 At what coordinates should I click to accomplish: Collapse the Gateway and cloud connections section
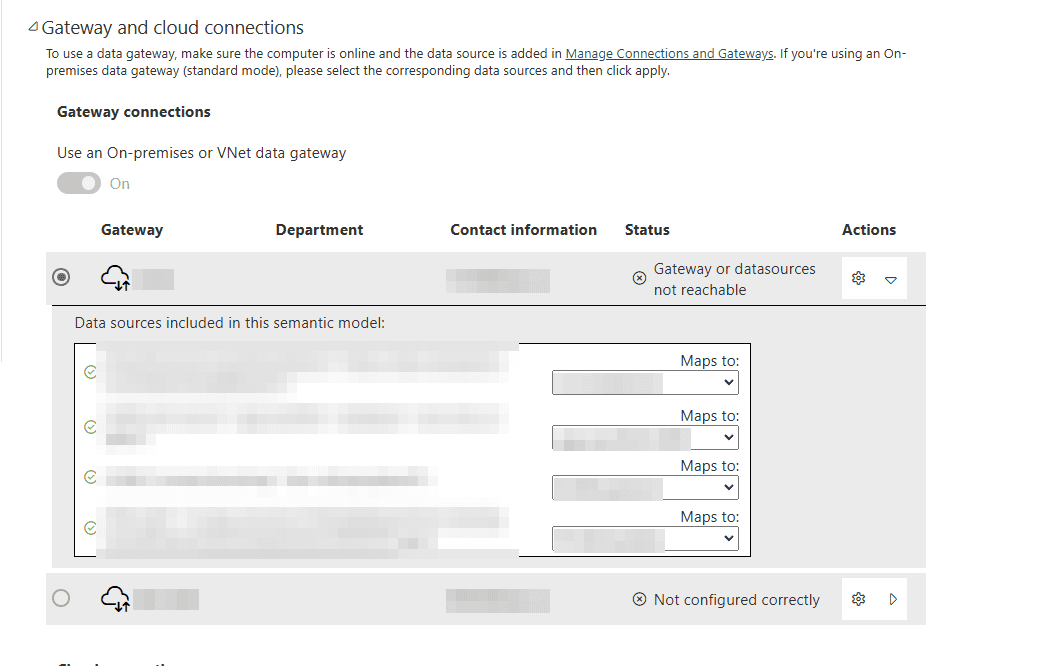(x=33, y=27)
